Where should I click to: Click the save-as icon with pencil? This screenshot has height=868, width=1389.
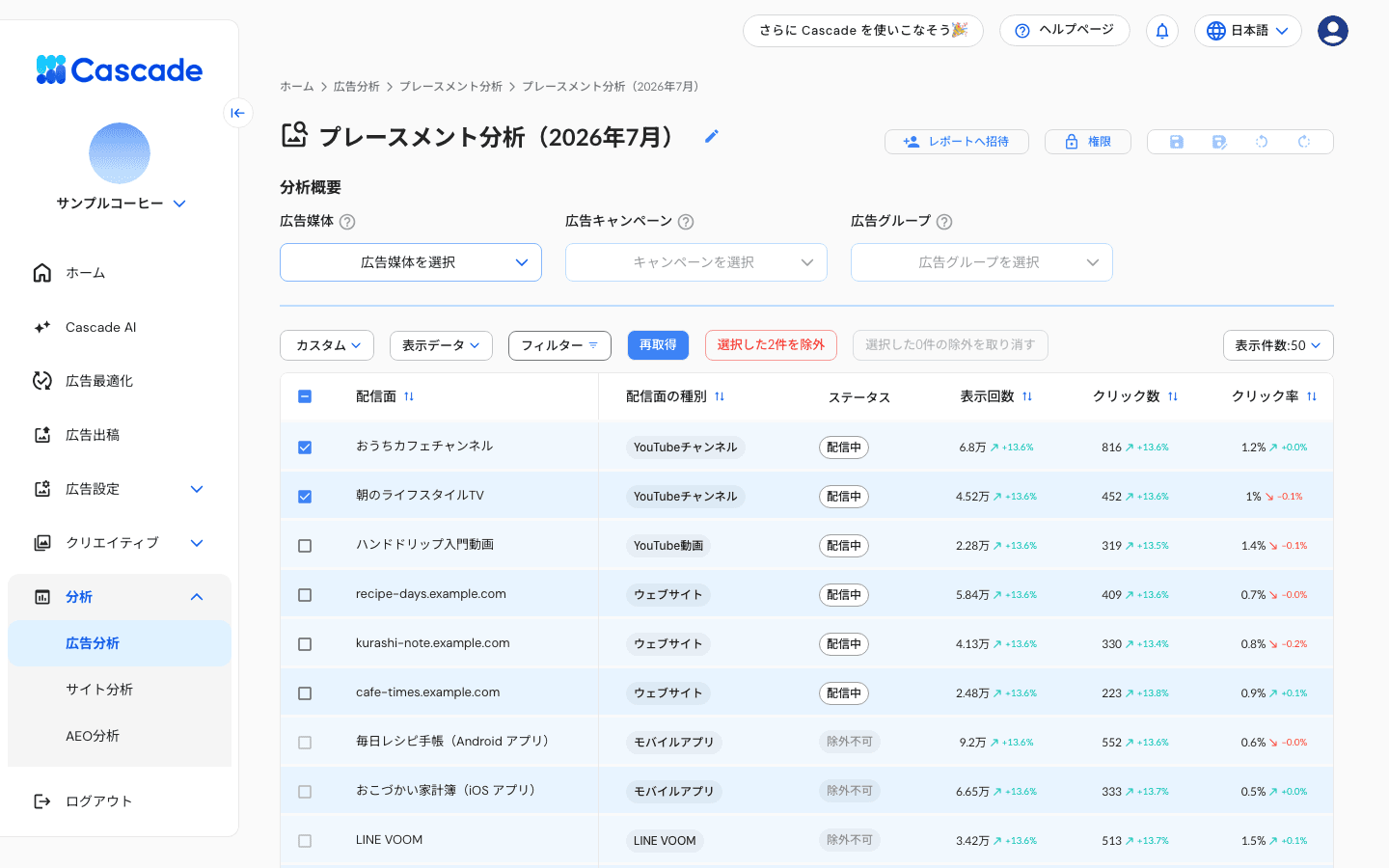(x=1219, y=142)
